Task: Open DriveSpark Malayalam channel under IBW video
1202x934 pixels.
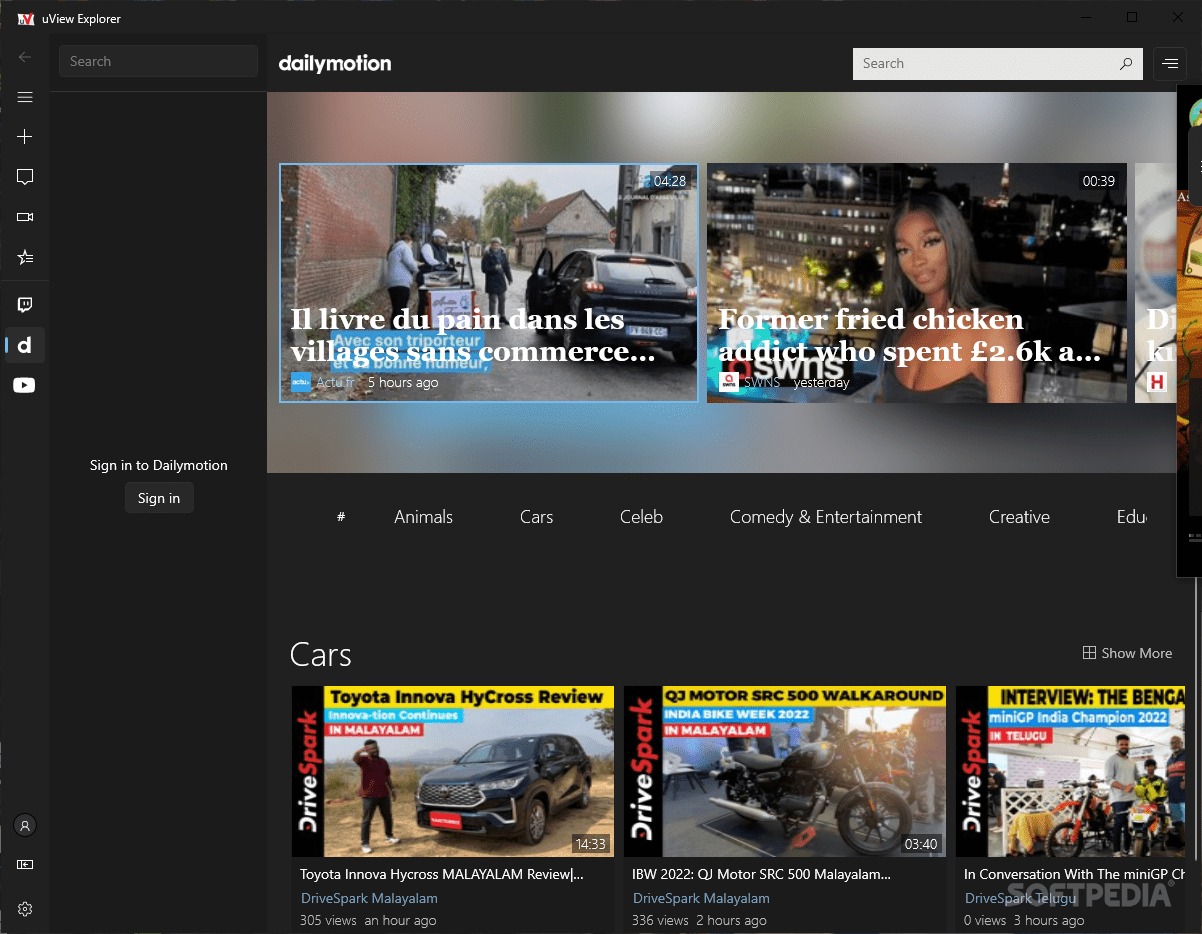Action: pos(701,898)
